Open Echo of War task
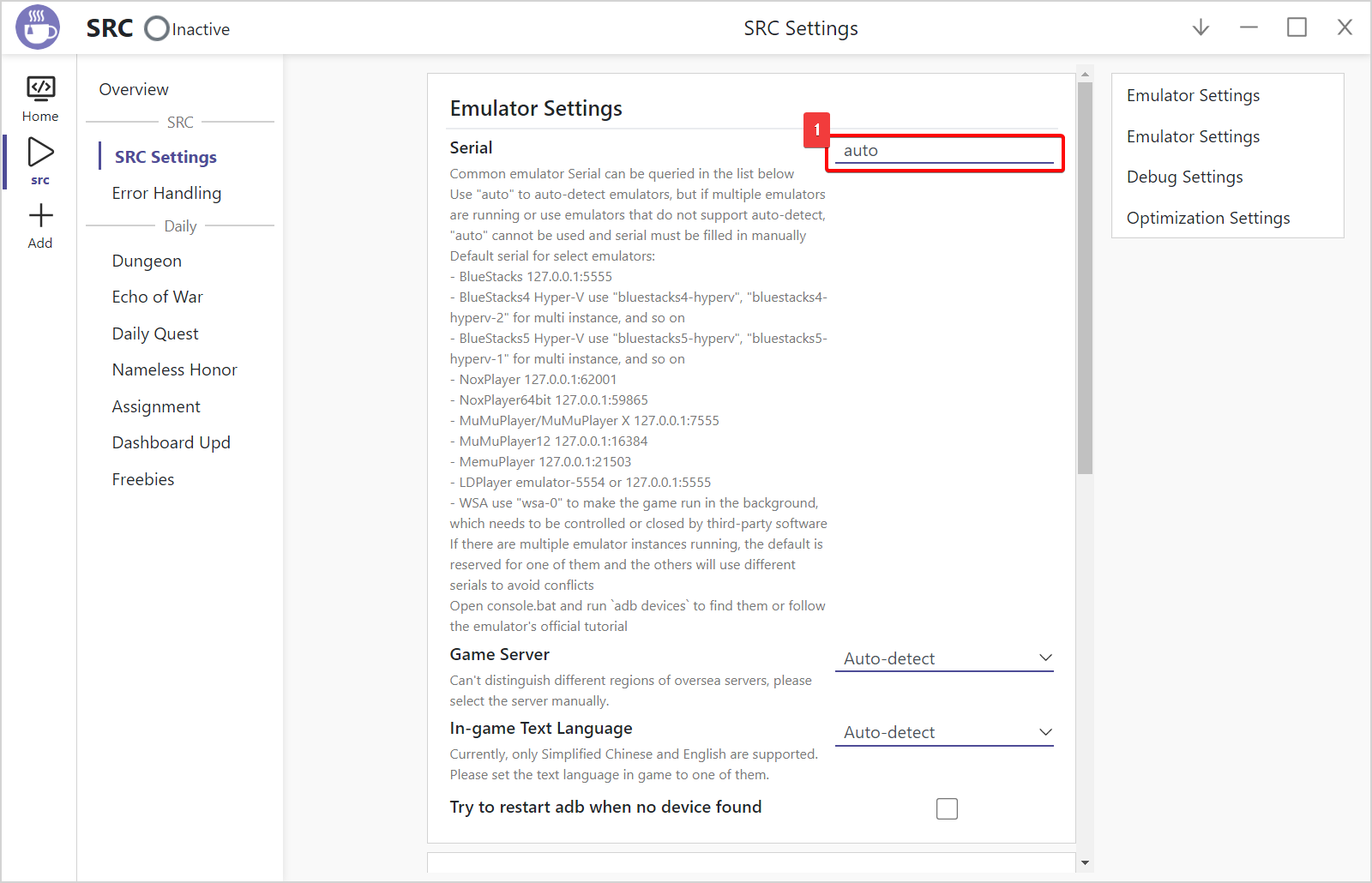 157,297
